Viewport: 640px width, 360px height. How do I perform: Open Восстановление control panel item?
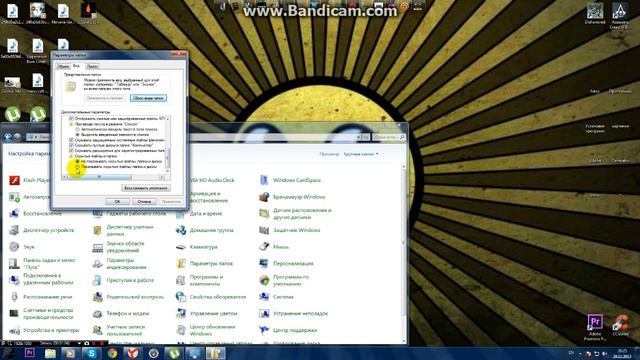tap(35, 213)
